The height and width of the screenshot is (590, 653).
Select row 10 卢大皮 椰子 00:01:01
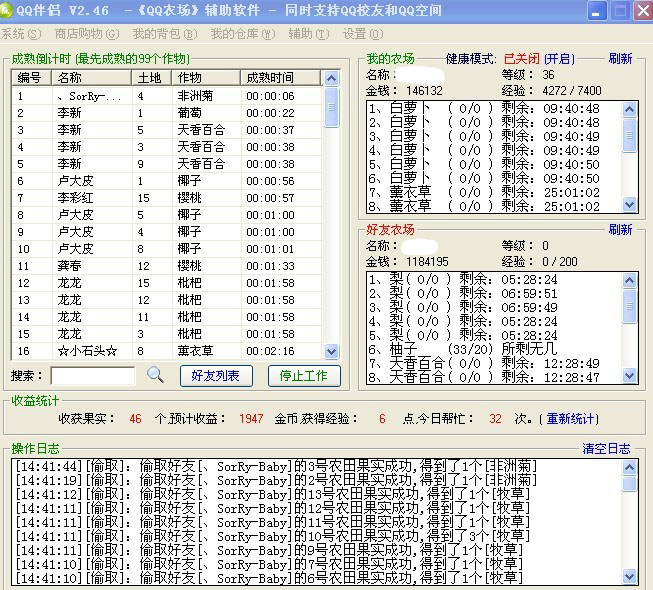[167, 249]
